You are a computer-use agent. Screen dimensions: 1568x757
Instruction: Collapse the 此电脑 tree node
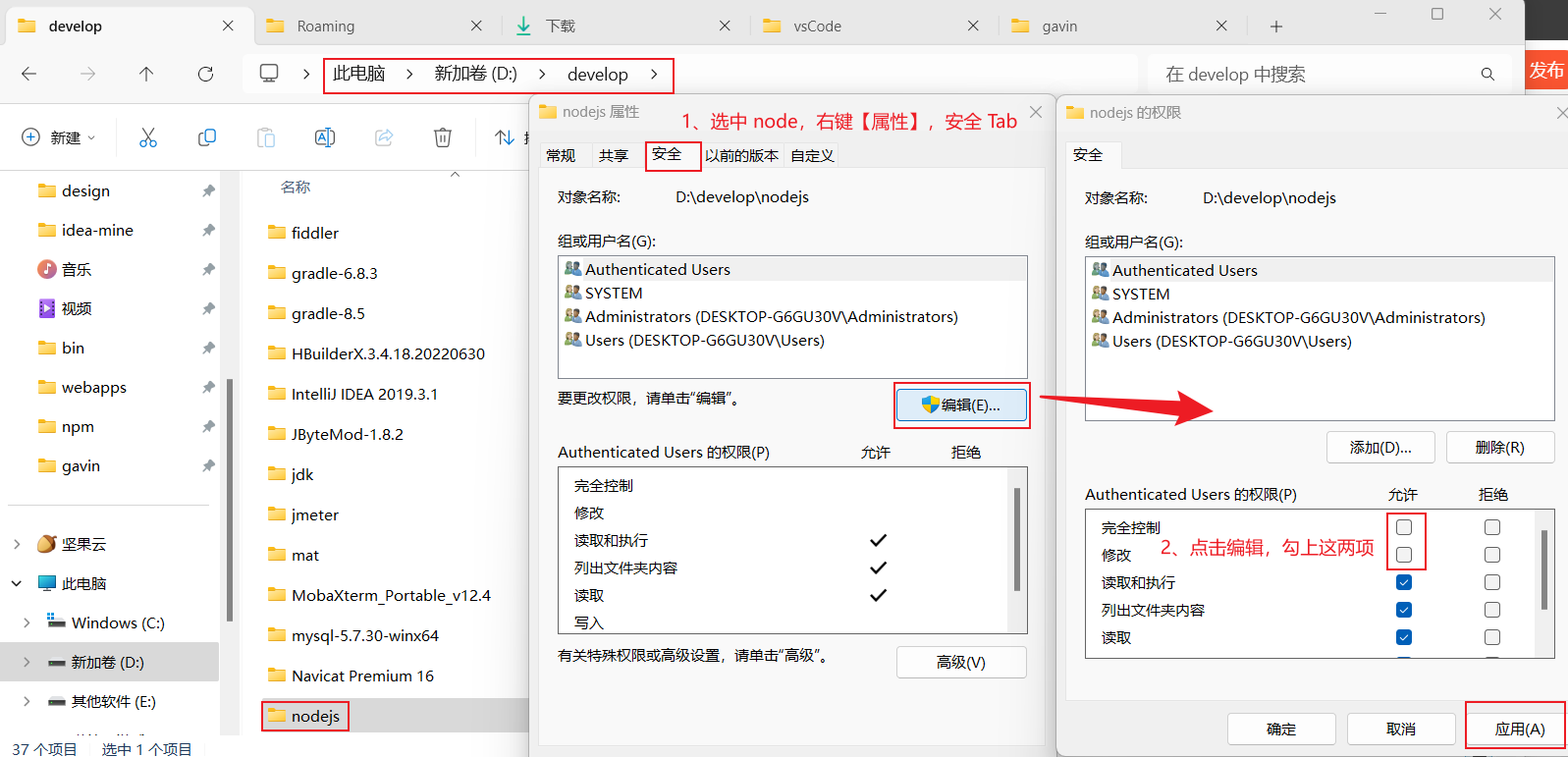17,583
